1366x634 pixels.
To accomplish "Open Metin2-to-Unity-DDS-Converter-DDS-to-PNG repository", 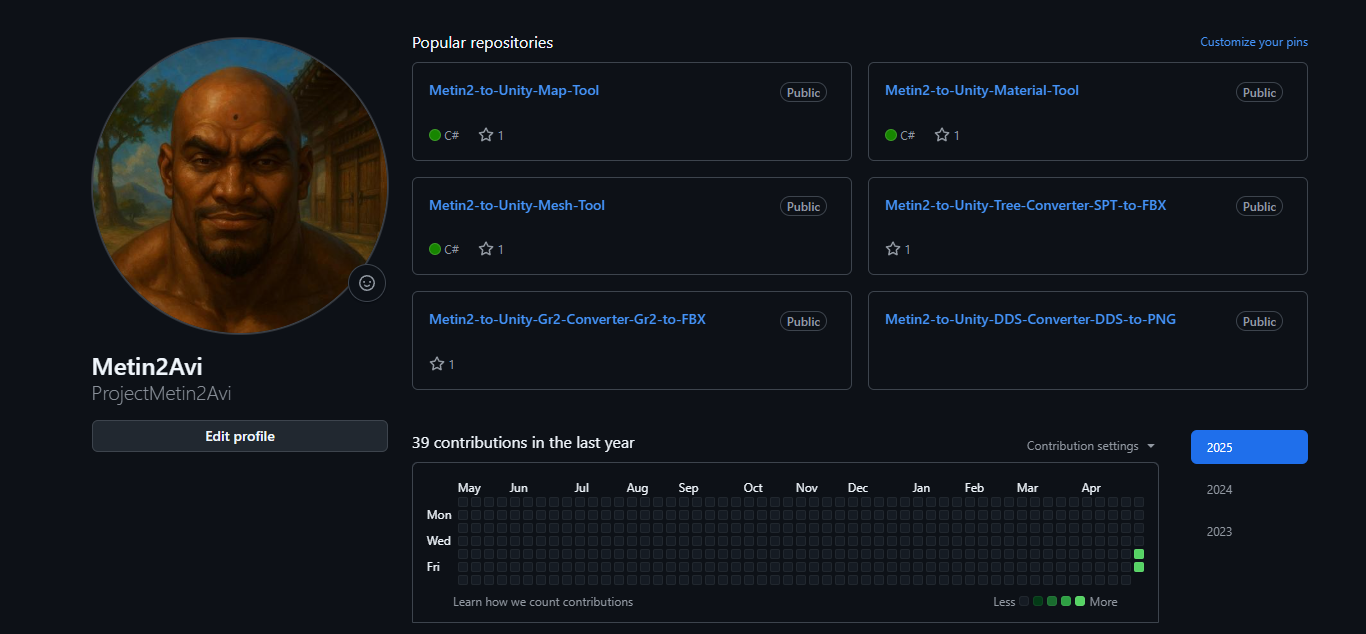I will click(x=1030, y=320).
